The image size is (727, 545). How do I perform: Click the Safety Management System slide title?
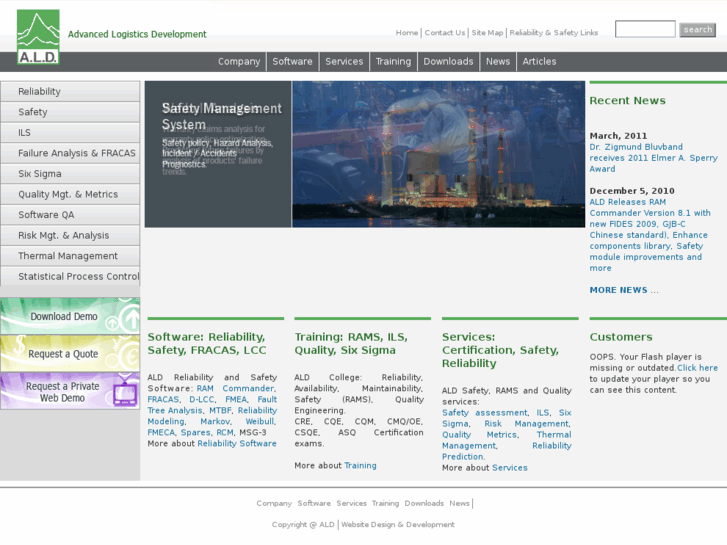[x=222, y=116]
